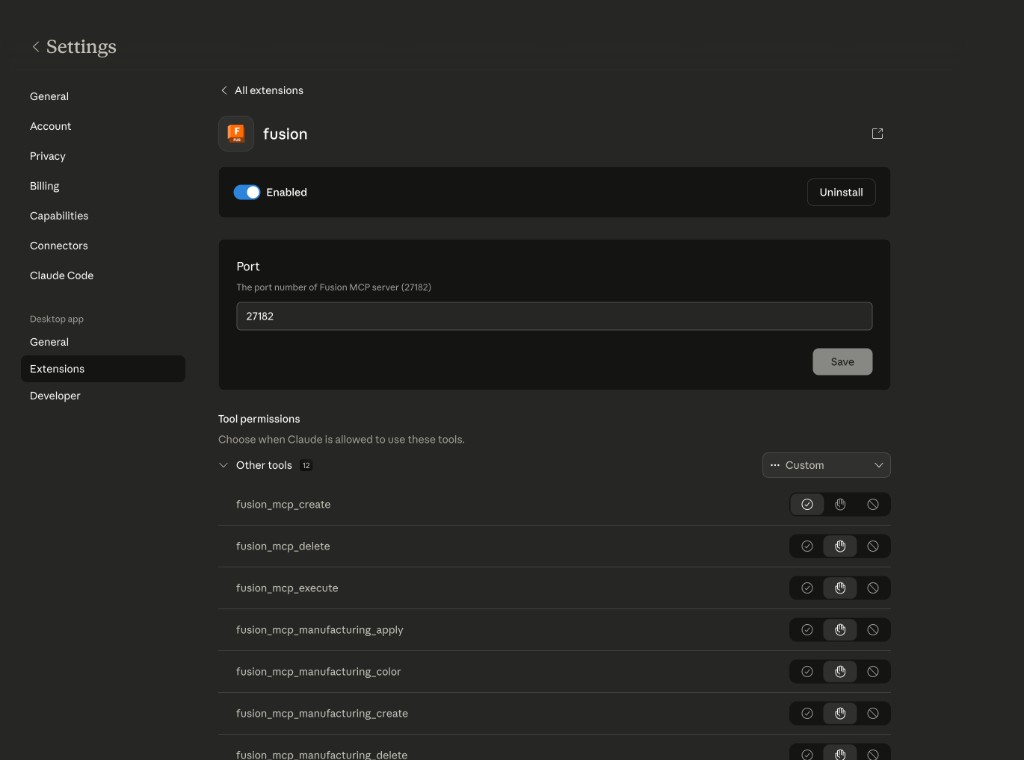Set fusion_mcp_execute to always allow

pyautogui.click(x=807, y=588)
